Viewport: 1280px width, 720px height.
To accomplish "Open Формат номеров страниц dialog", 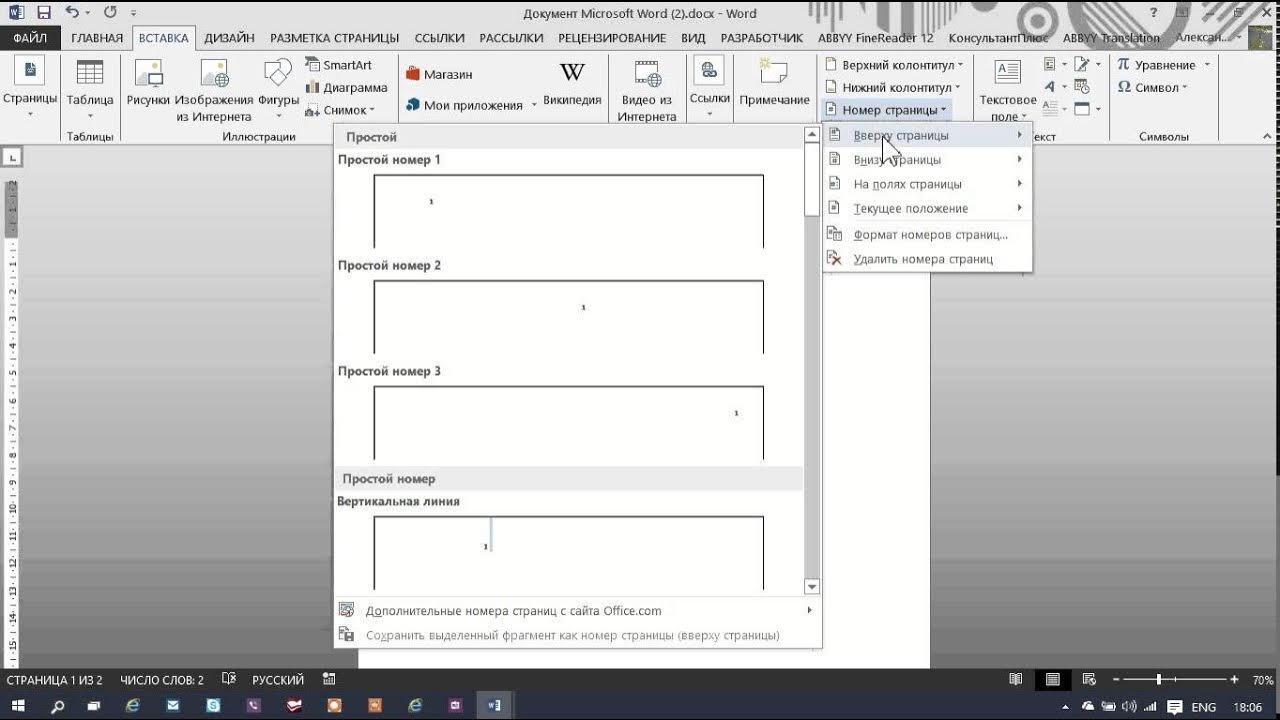I will [927, 234].
